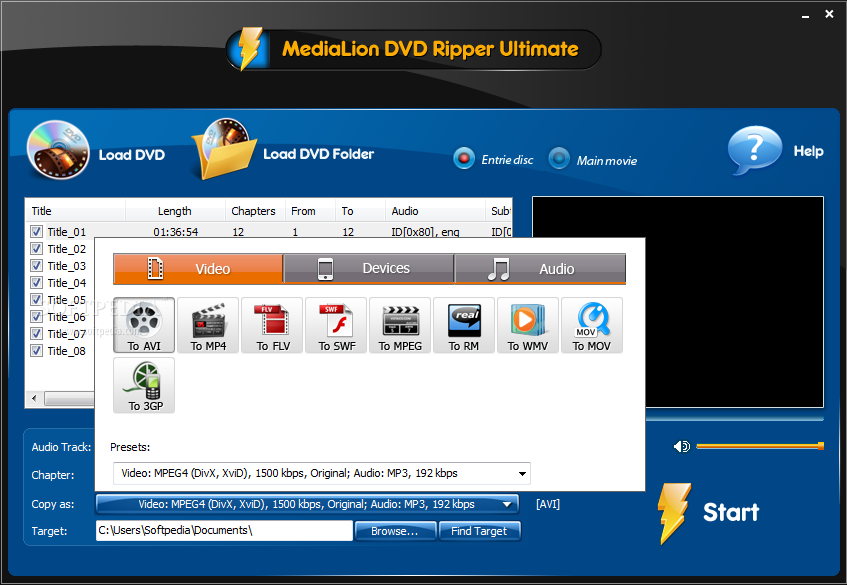The image size is (847, 585).
Task: Uncheck the Title_01 checkbox
Action: coord(36,232)
